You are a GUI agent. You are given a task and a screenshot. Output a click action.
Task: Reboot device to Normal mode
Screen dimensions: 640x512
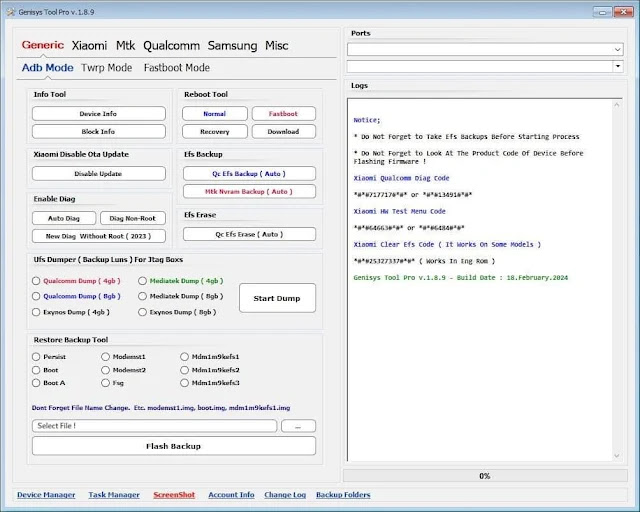coord(215,114)
